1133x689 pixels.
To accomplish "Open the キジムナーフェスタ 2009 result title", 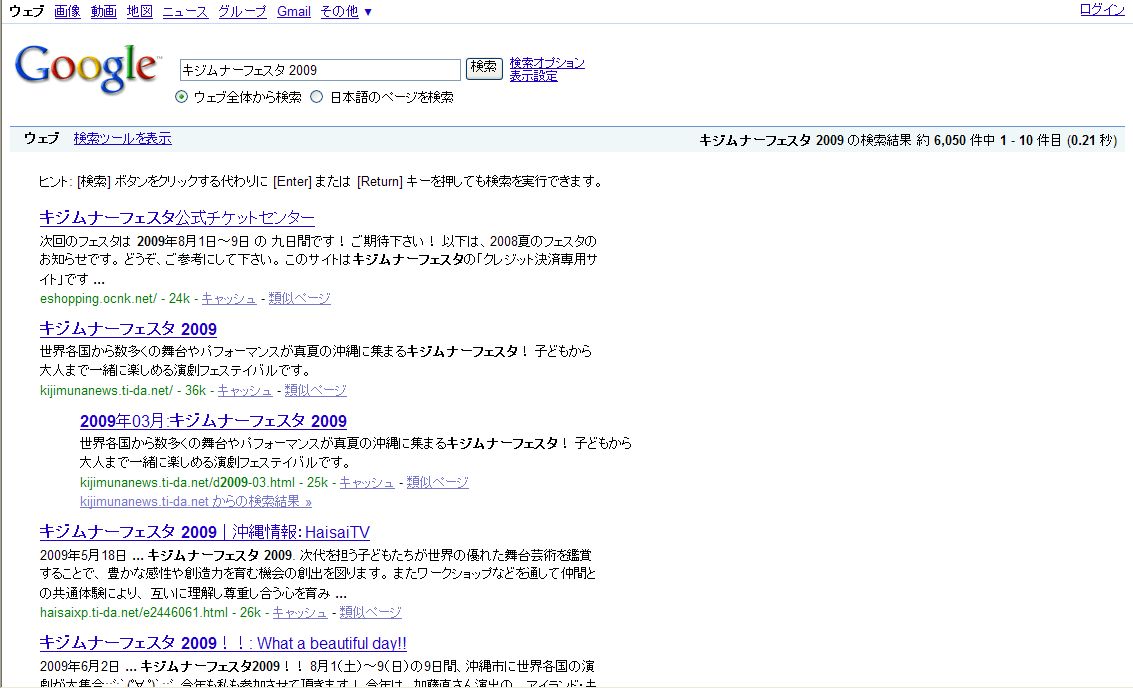I will 128,329.
